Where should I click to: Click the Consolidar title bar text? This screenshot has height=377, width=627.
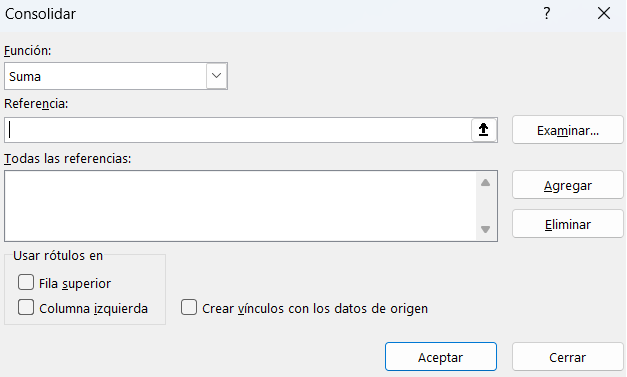40,14
